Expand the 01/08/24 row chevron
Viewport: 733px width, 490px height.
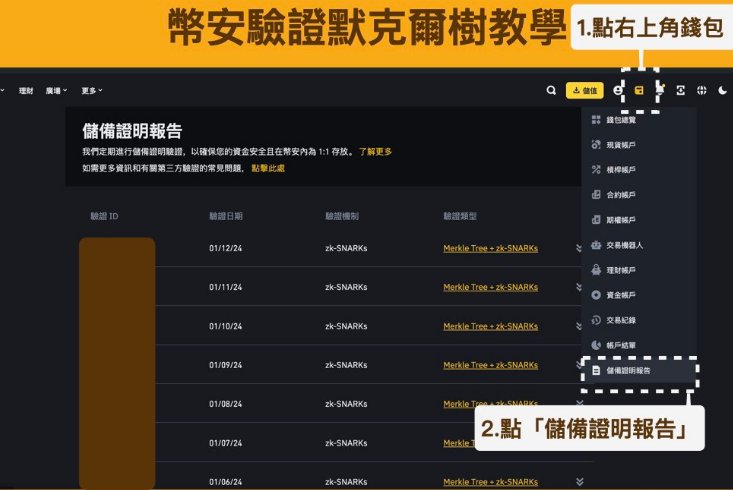point(580,403)
